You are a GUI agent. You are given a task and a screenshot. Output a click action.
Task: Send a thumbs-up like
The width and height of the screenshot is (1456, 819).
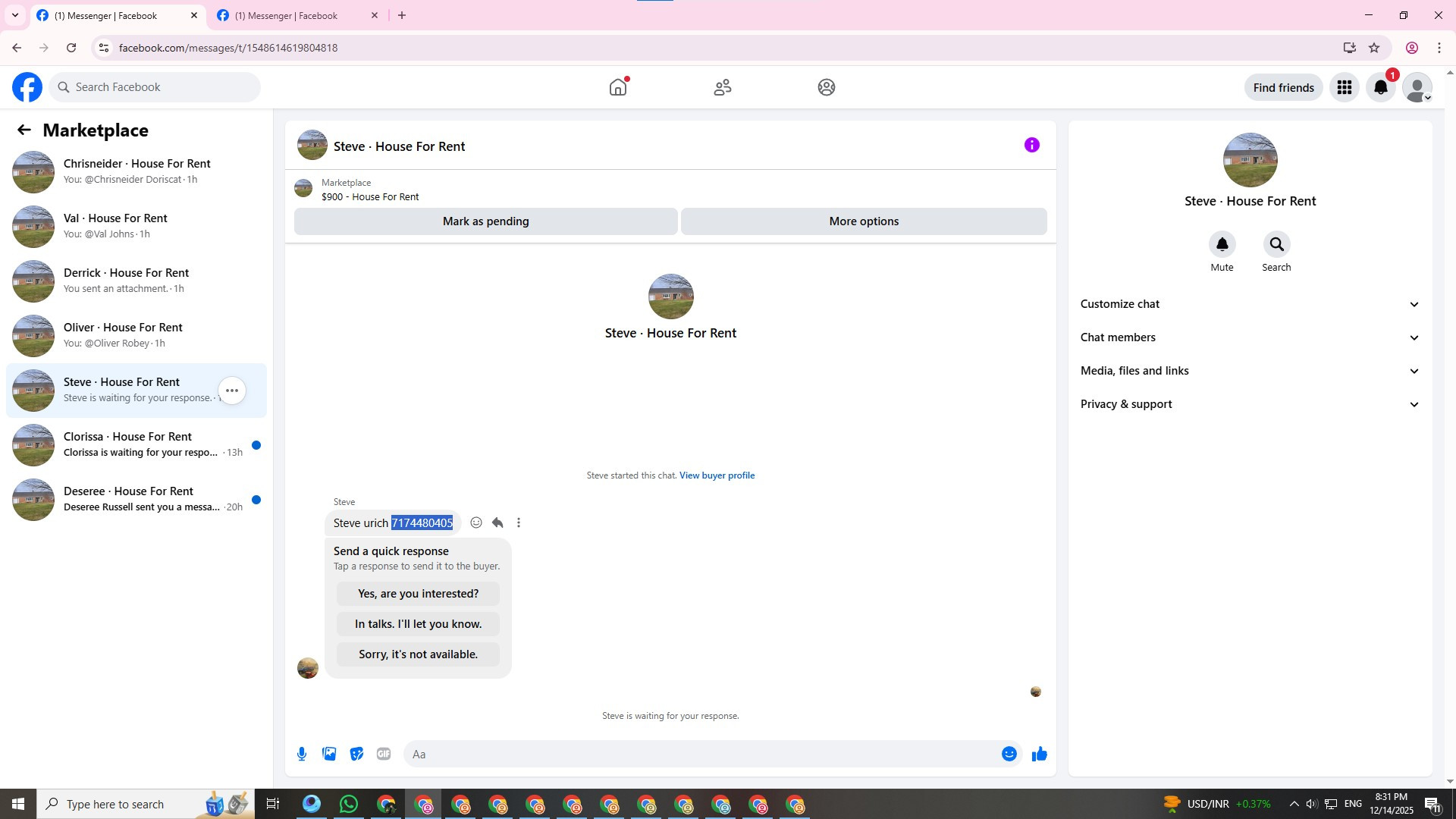tap(1039, 754)
